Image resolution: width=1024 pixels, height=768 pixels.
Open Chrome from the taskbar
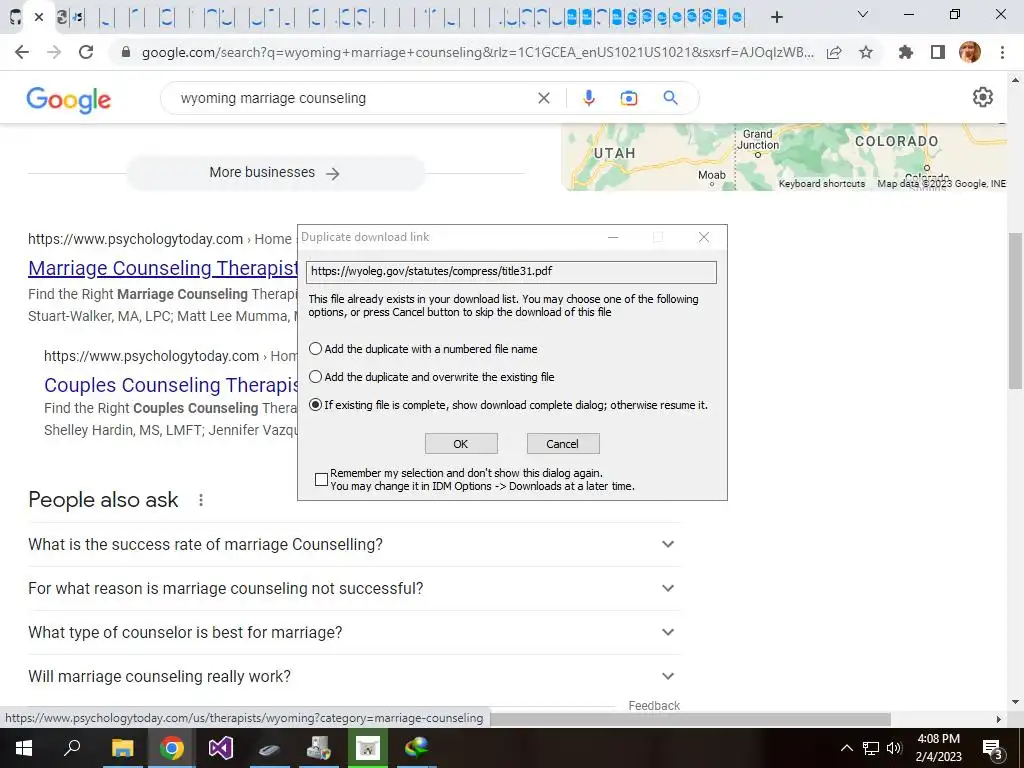pyautogui.click(x=171, y=748)
